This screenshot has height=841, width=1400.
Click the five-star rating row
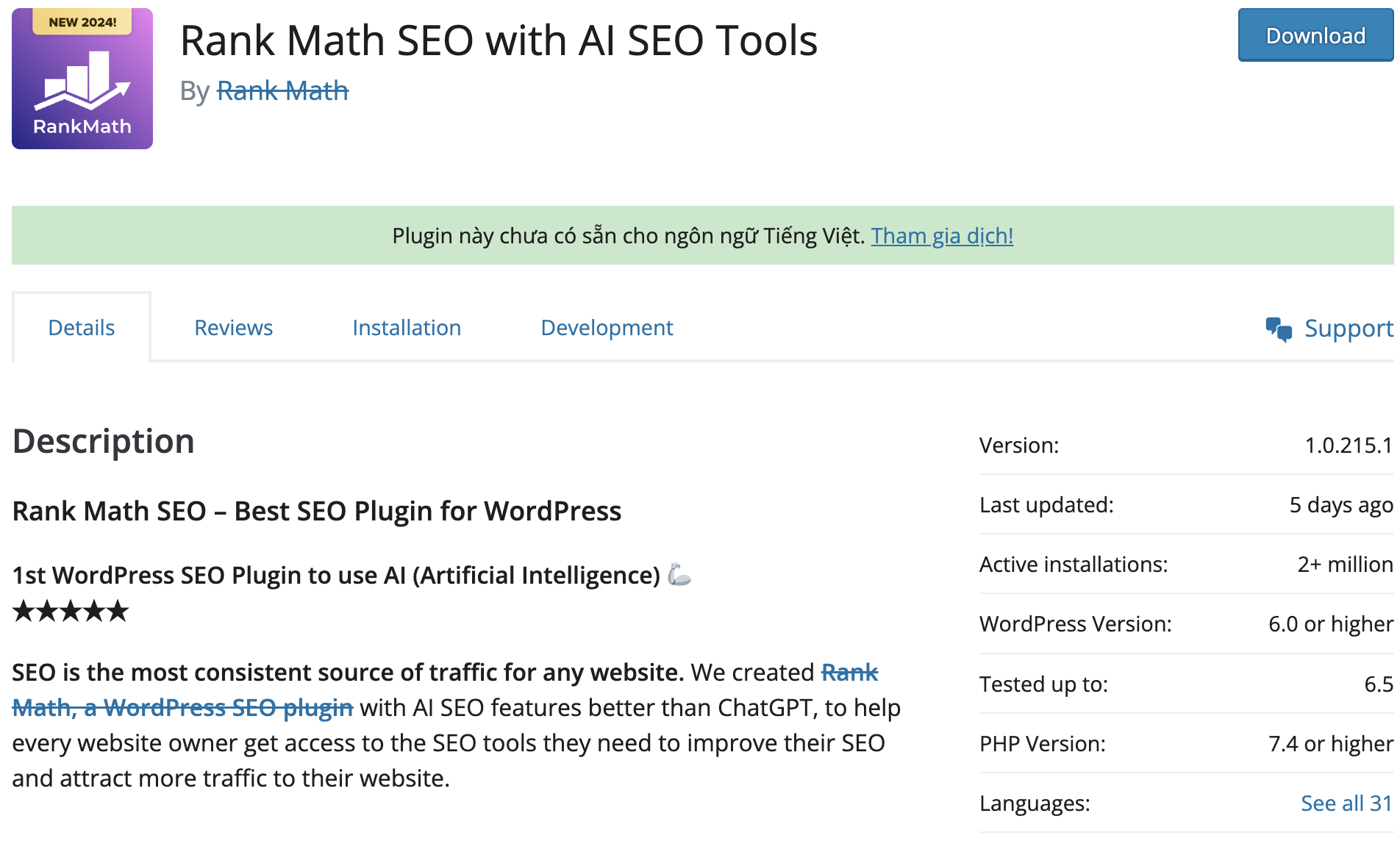click(71, 611)
